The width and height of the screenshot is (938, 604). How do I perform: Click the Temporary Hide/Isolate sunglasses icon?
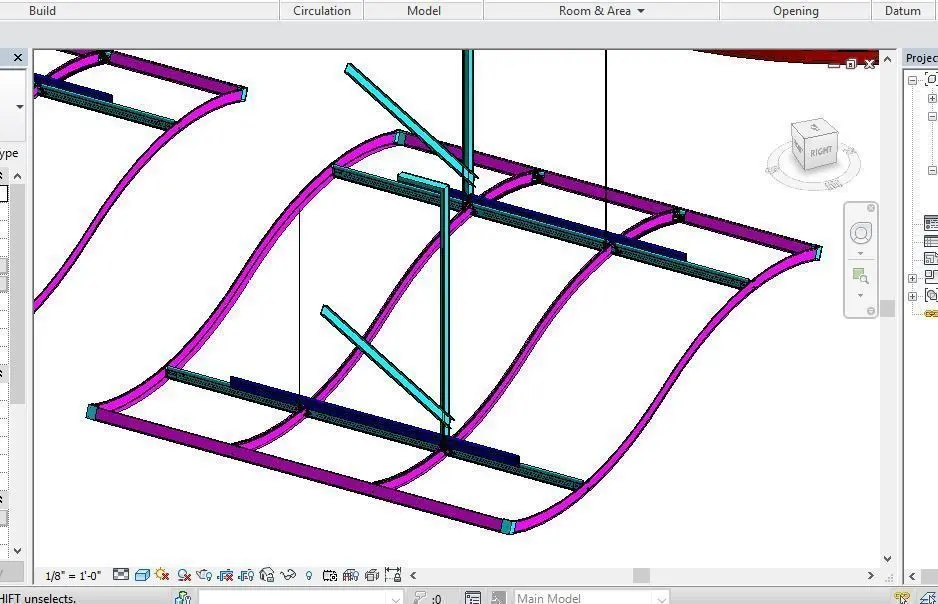[x=288, y=575]
